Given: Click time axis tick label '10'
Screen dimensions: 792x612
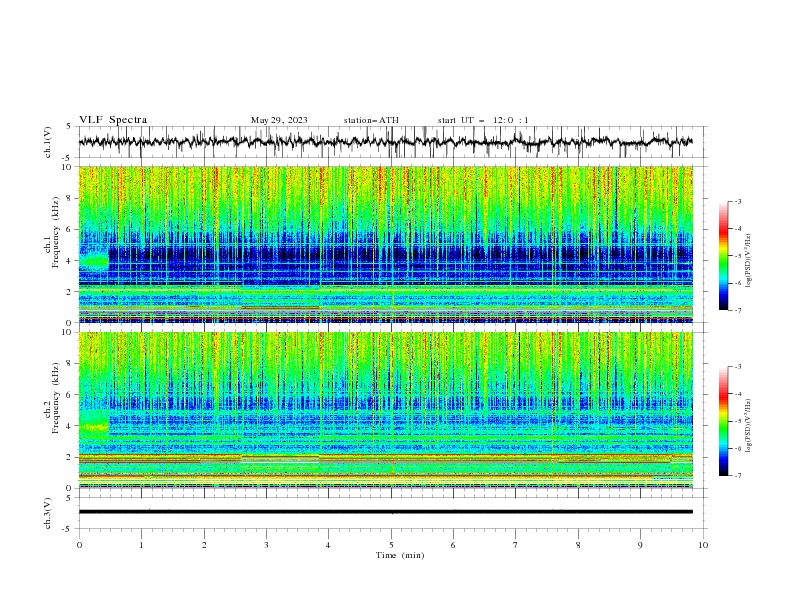Looking at the screenshot, I should tap(703, 545).
